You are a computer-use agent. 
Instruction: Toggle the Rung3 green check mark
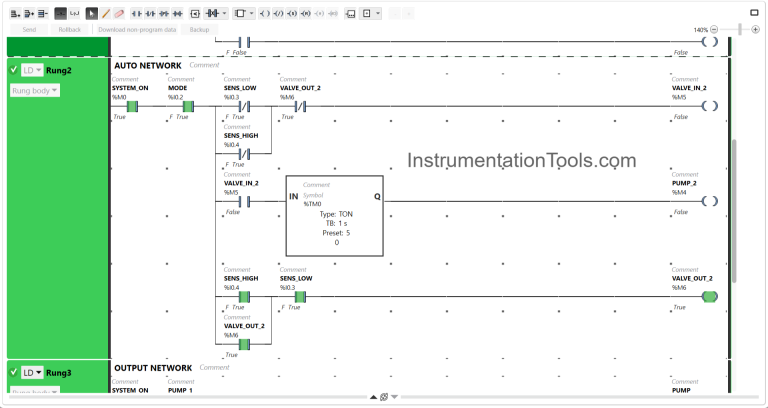click(14, 372)
